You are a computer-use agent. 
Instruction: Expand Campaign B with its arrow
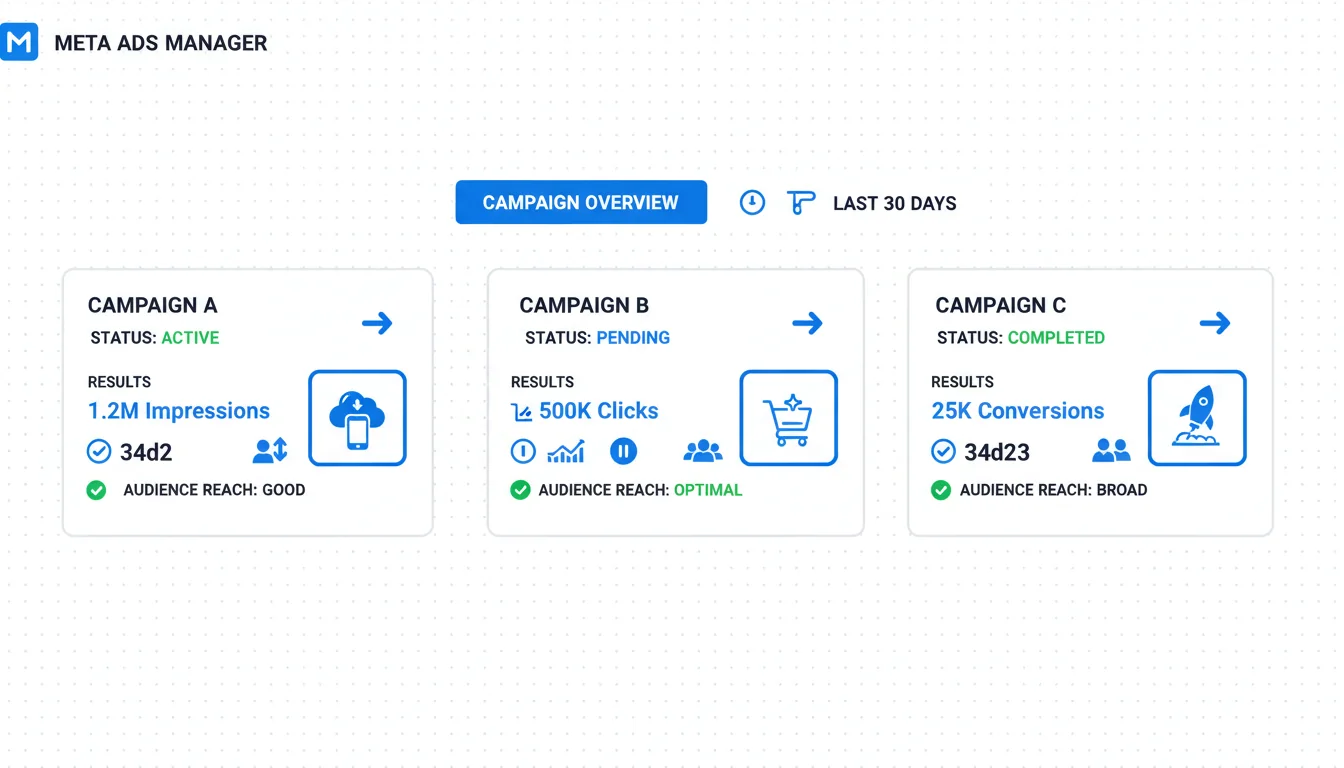tap(807, 323)
